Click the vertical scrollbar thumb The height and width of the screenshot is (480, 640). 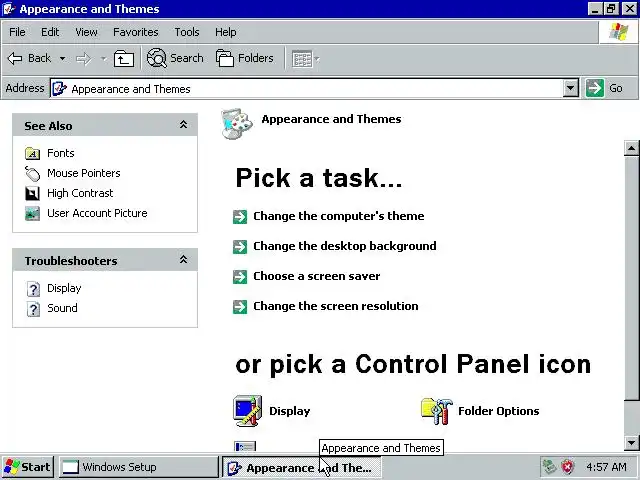point(631,278)
